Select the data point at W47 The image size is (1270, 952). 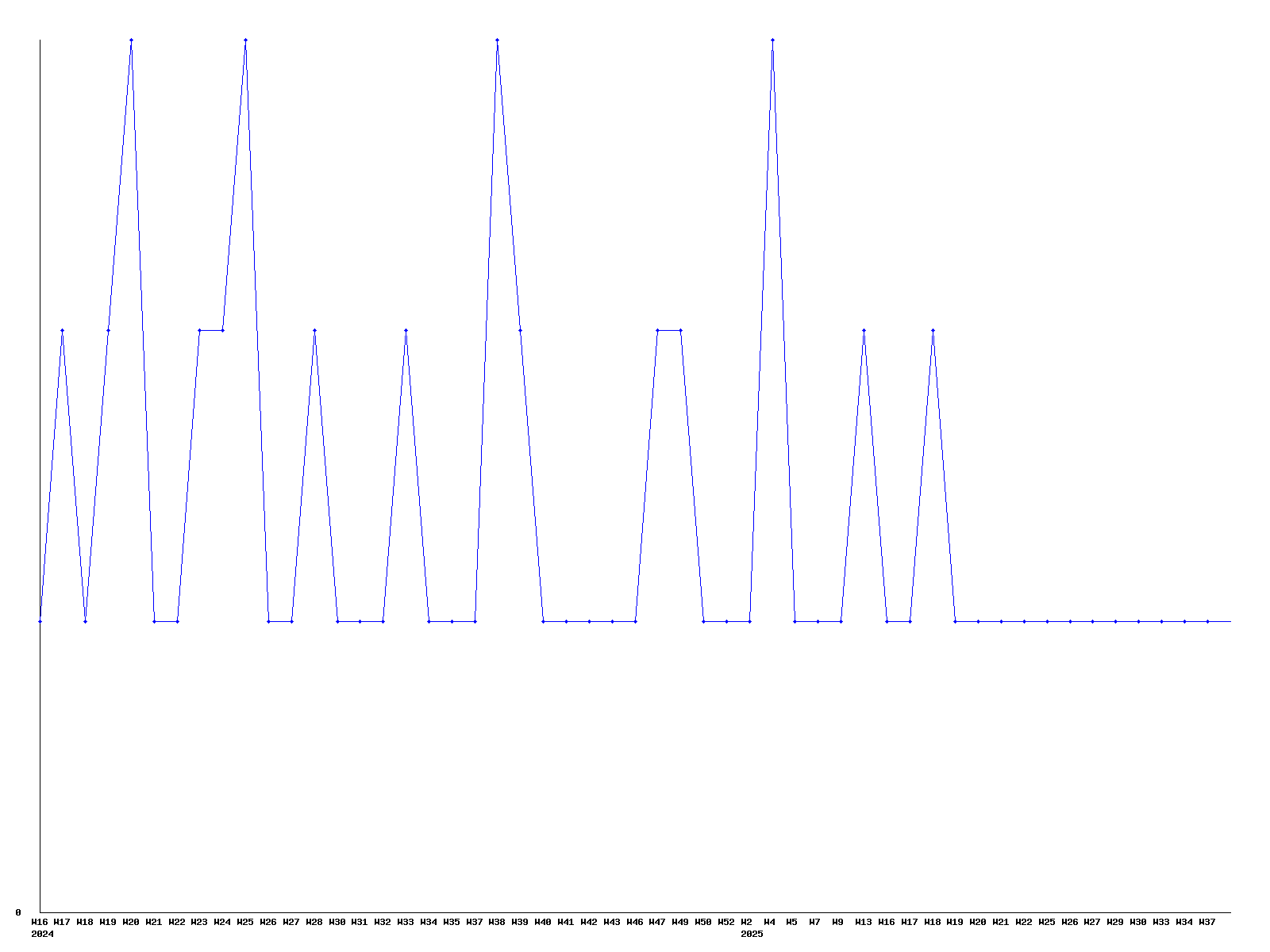point(657,330)
